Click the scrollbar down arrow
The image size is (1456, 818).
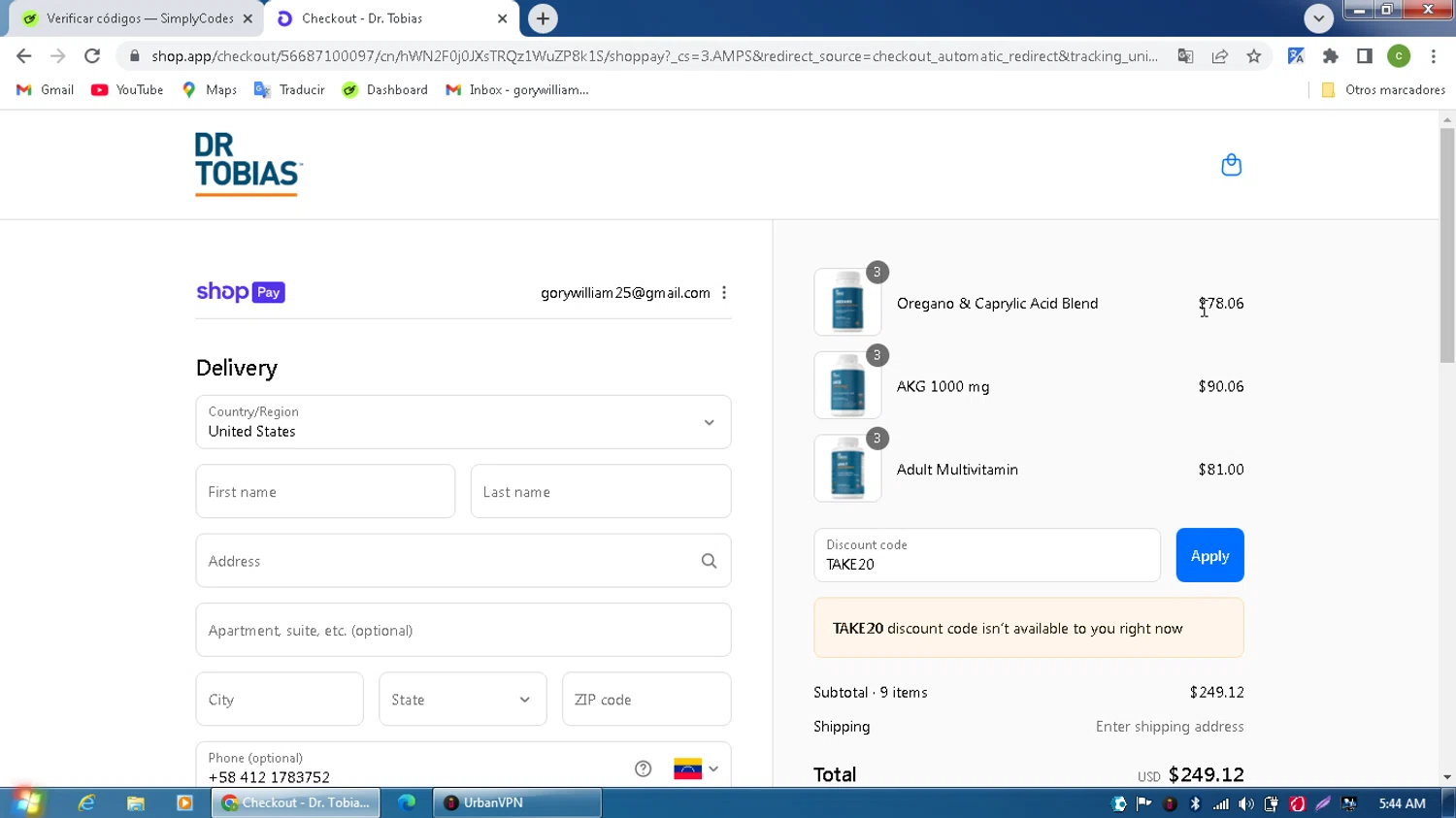[x=1447, y=777]
